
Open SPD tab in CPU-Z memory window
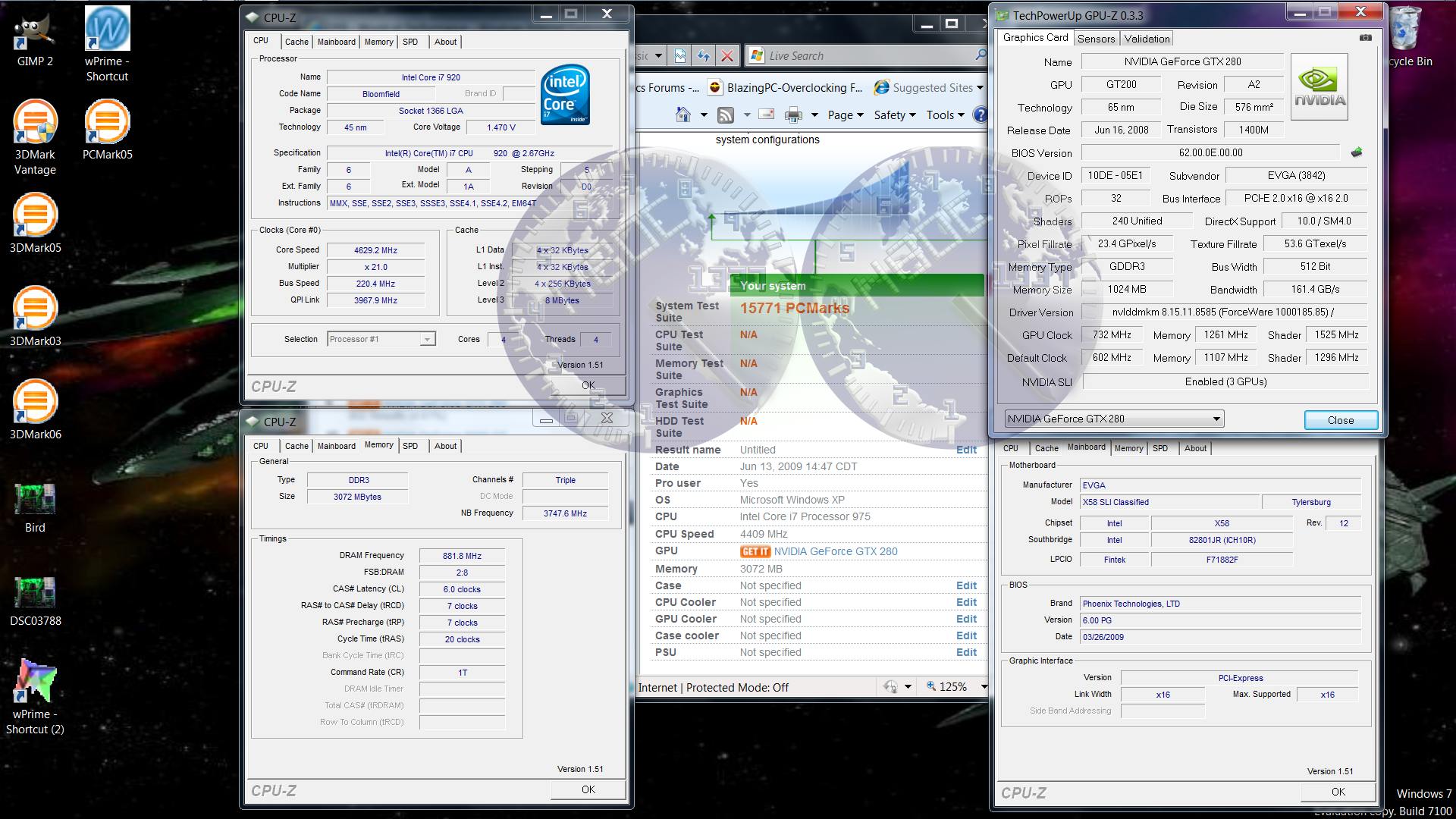(x=410, y=446)
